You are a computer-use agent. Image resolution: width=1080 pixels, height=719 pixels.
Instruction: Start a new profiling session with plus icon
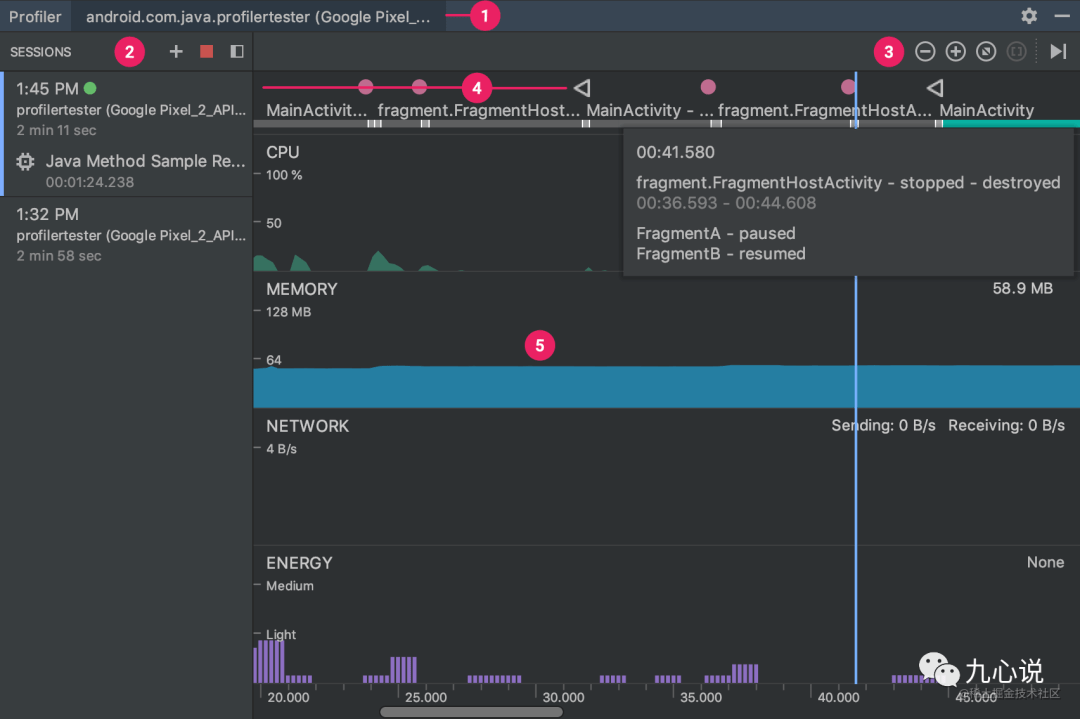click(x=176, y=52)
